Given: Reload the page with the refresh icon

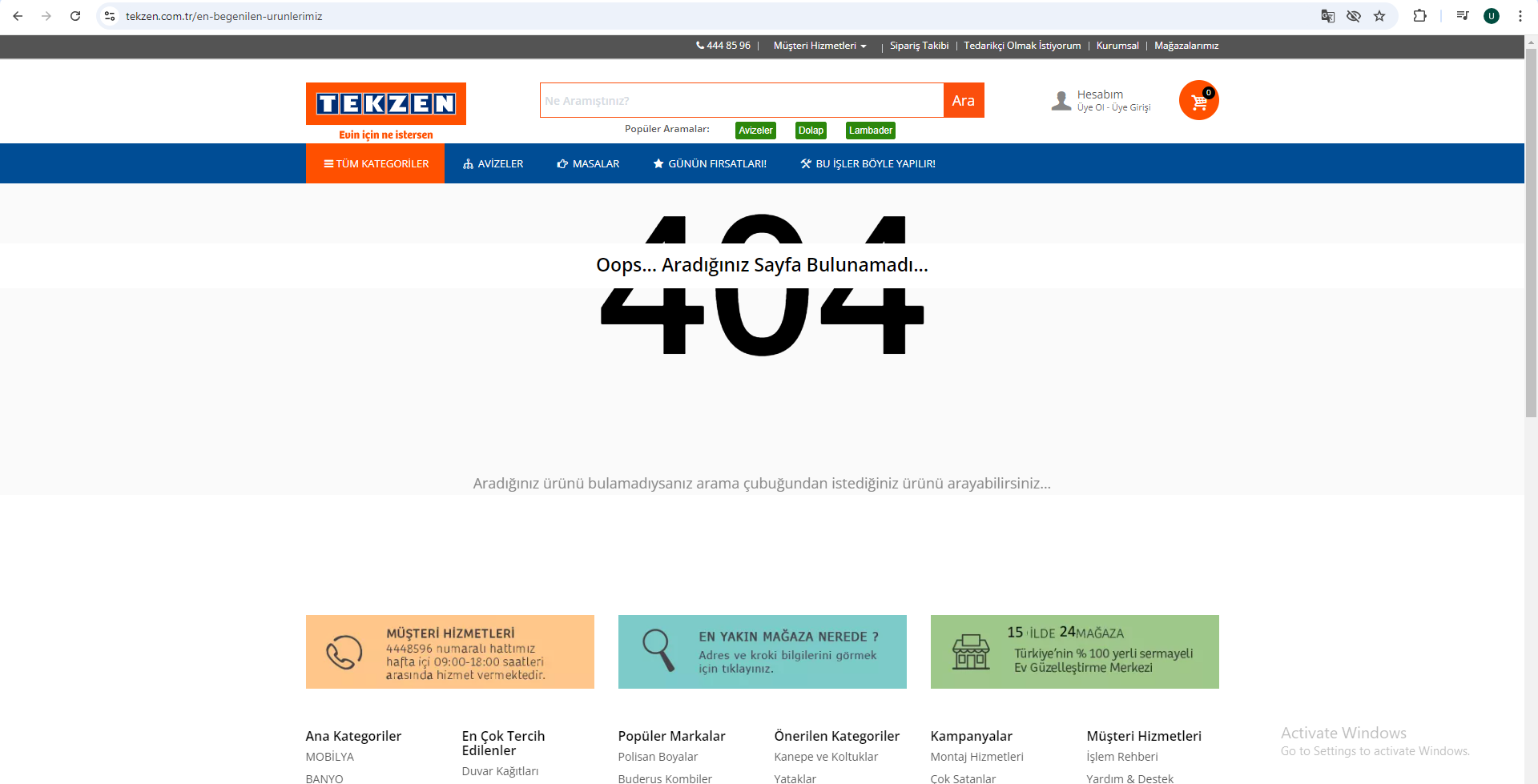Looking at the screenshot, I should 75,16.
